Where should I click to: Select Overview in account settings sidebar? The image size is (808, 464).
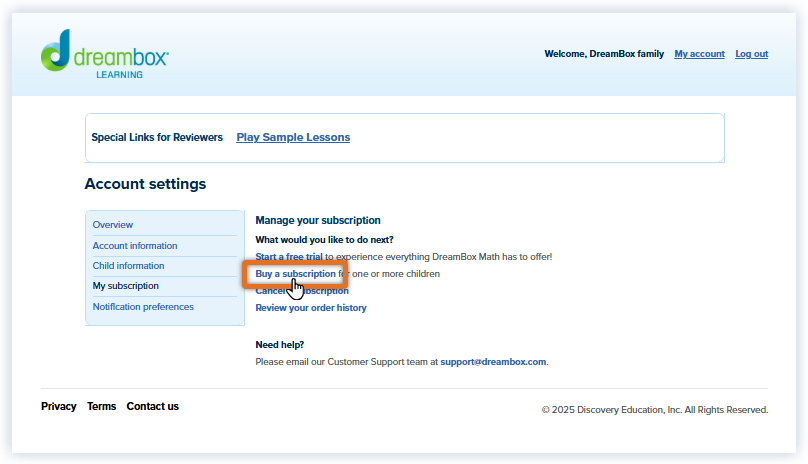(113, 225)
